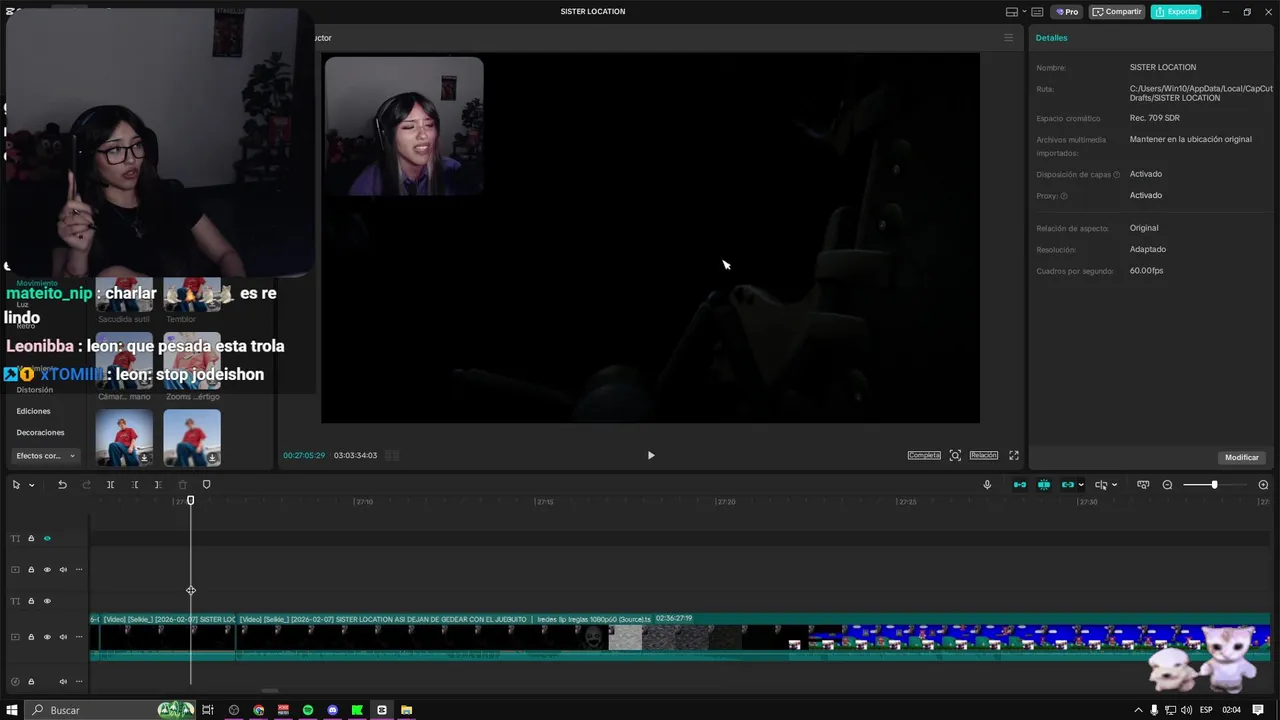Image resolution: width=1280 pixels, height=720 pixels.
Task: Open the Efectos cor... dropdown
Action: (x=46, y=456)
